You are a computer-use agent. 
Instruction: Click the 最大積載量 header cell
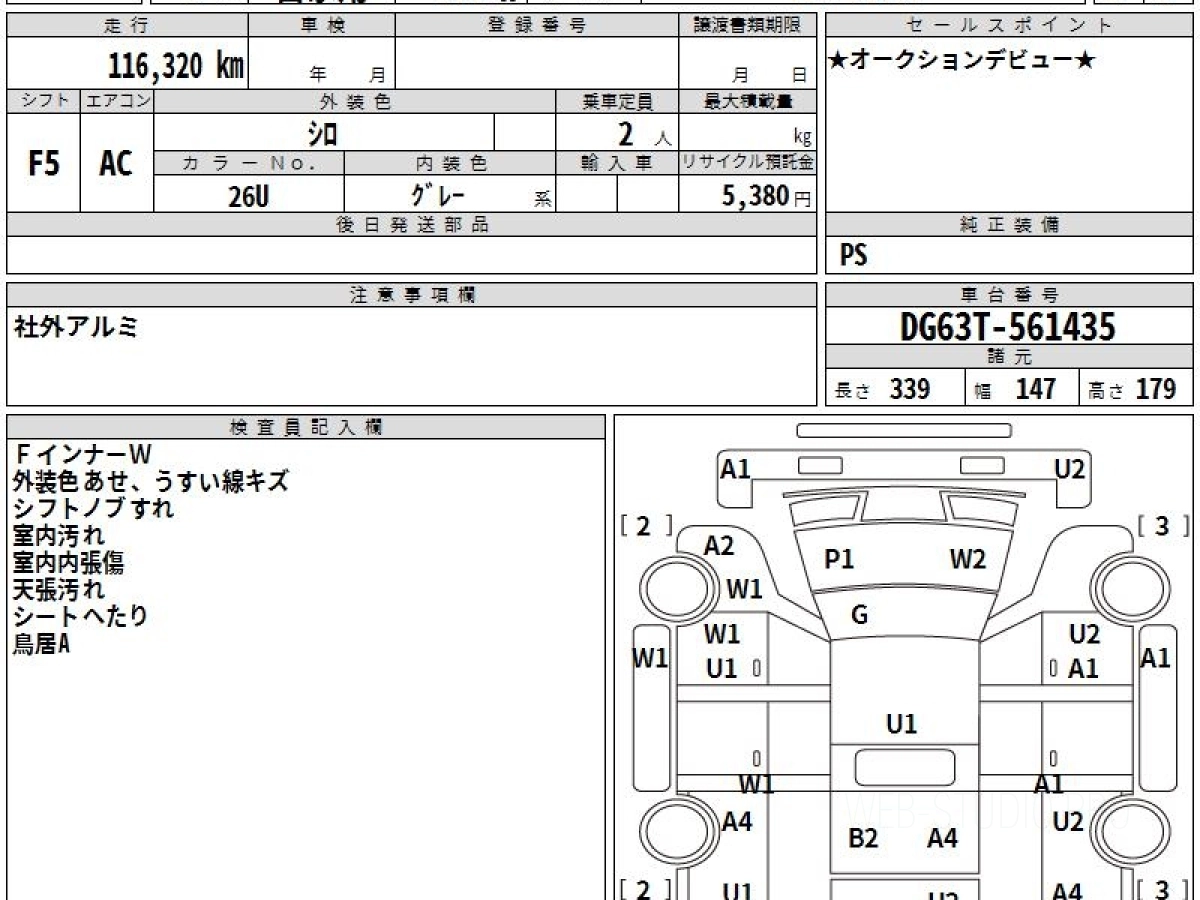coord(747,101)
